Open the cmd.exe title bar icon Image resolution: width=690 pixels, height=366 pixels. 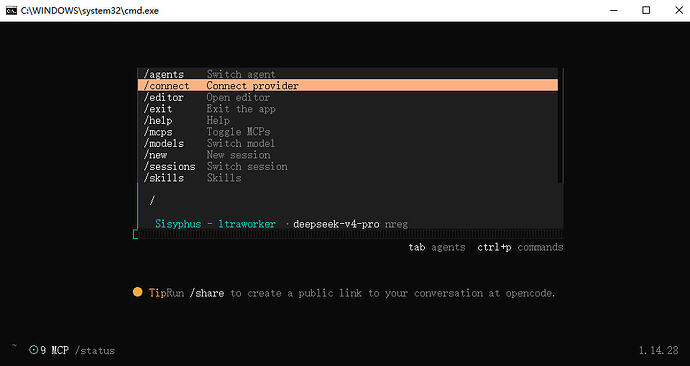[x=11, y=11]
